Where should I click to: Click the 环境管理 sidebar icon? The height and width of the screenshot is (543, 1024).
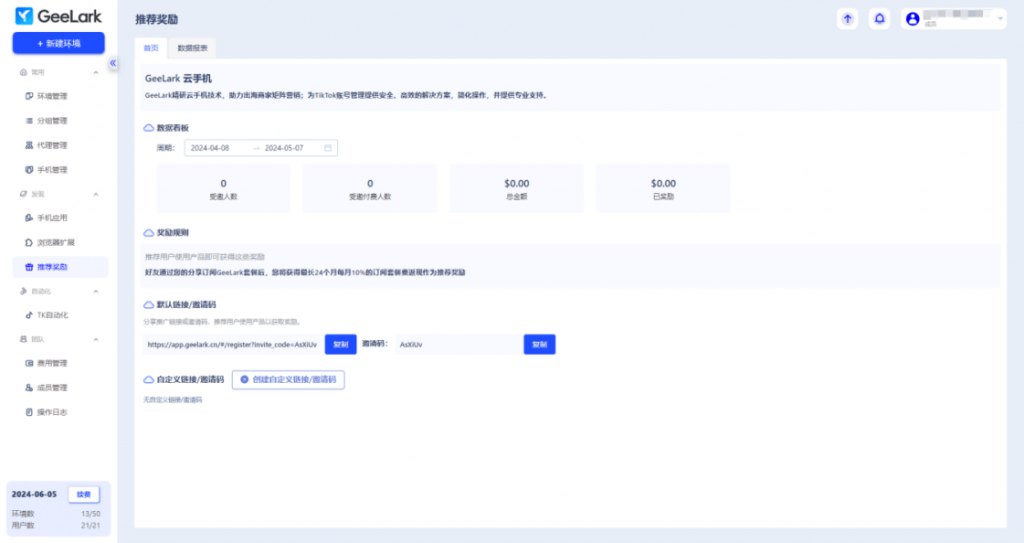pyautogui.click(x=28, y=96)
